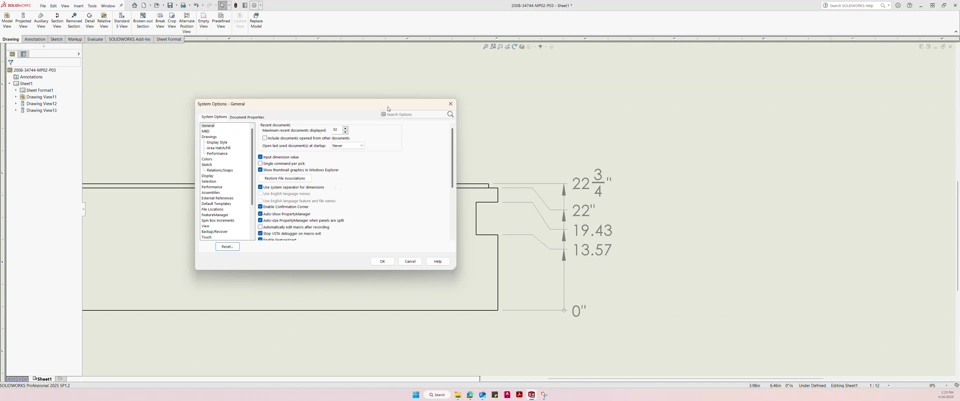Open the startup documents dropdown set to Never

[x=347, y=146]
